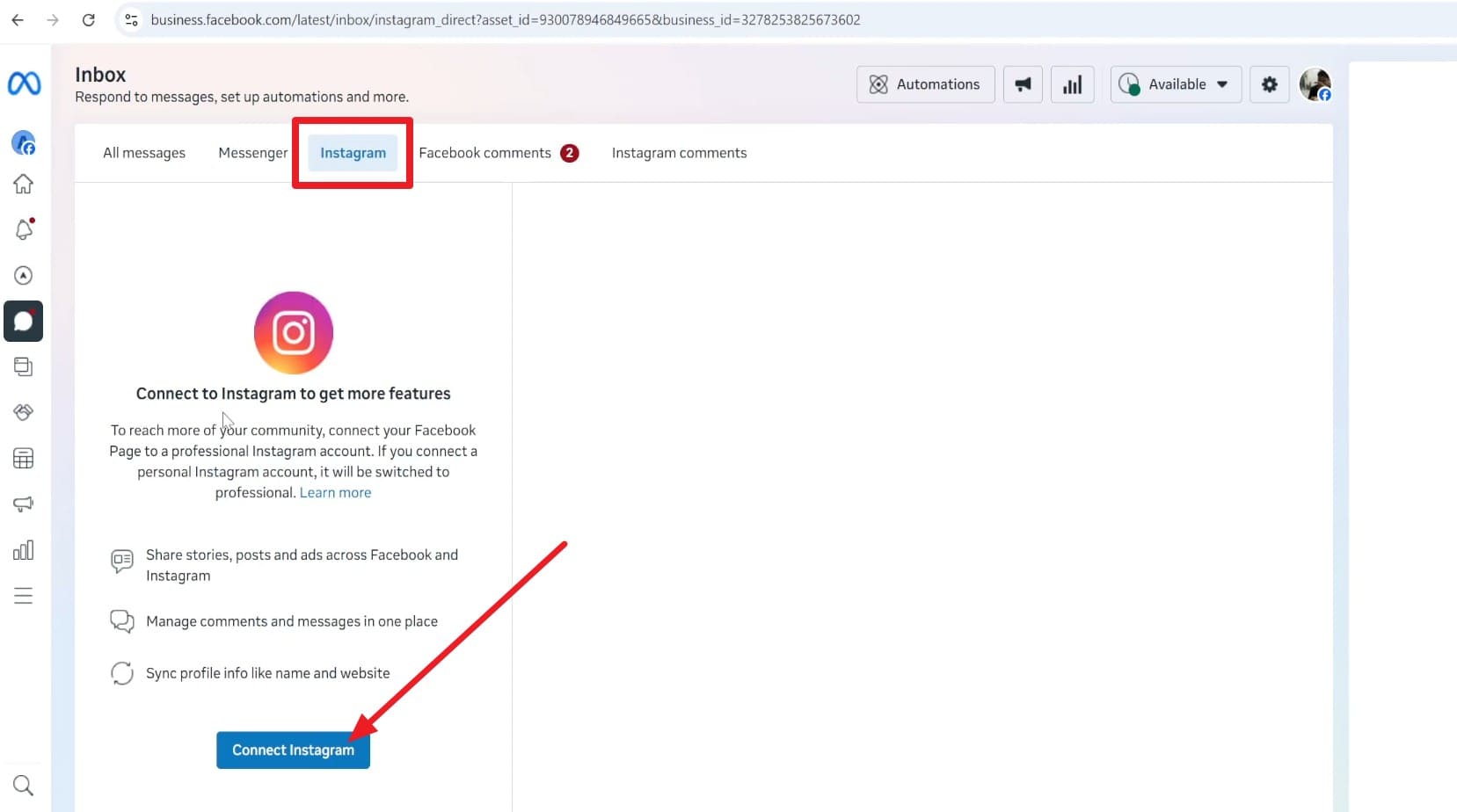Click "Connect to Instagram to get more features" heading
The width and height of the screenshot is (1457, 812).
pos(294,394)
